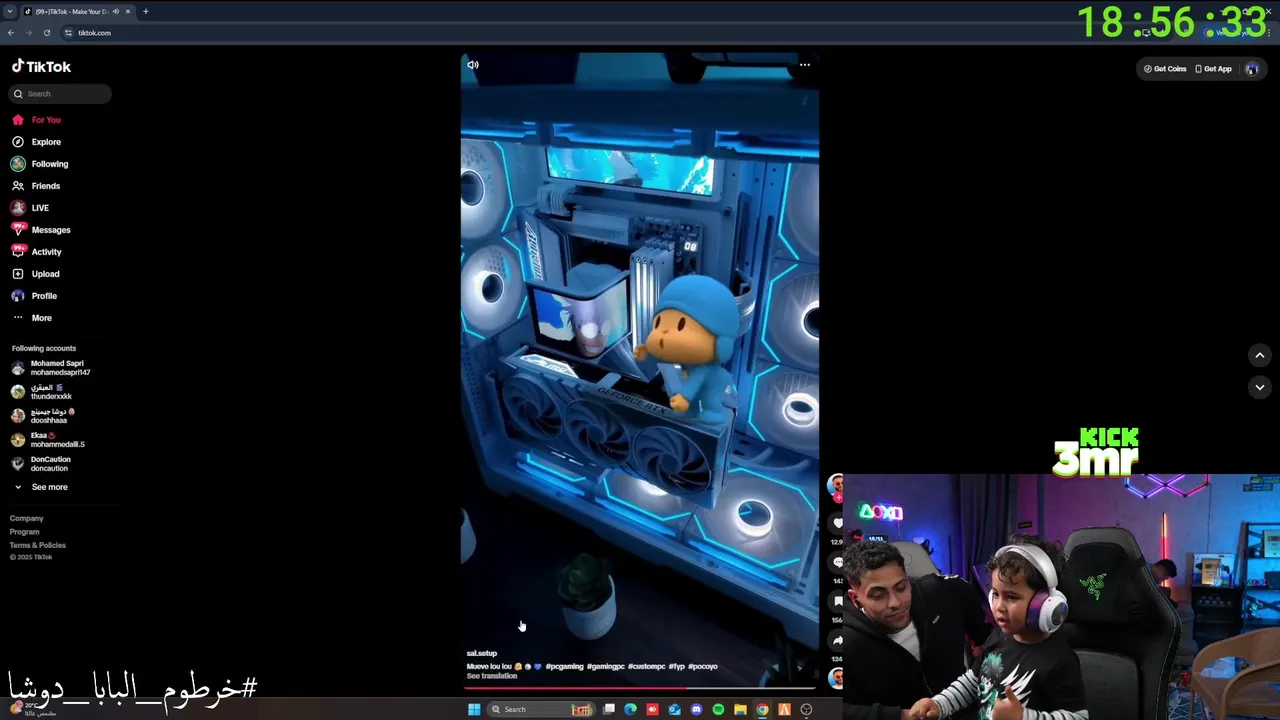Mute the video with speaker icon
Image resolution: width=1280 pixels, height=720 pixels.
pyautogui.click(x=473, y=65)
